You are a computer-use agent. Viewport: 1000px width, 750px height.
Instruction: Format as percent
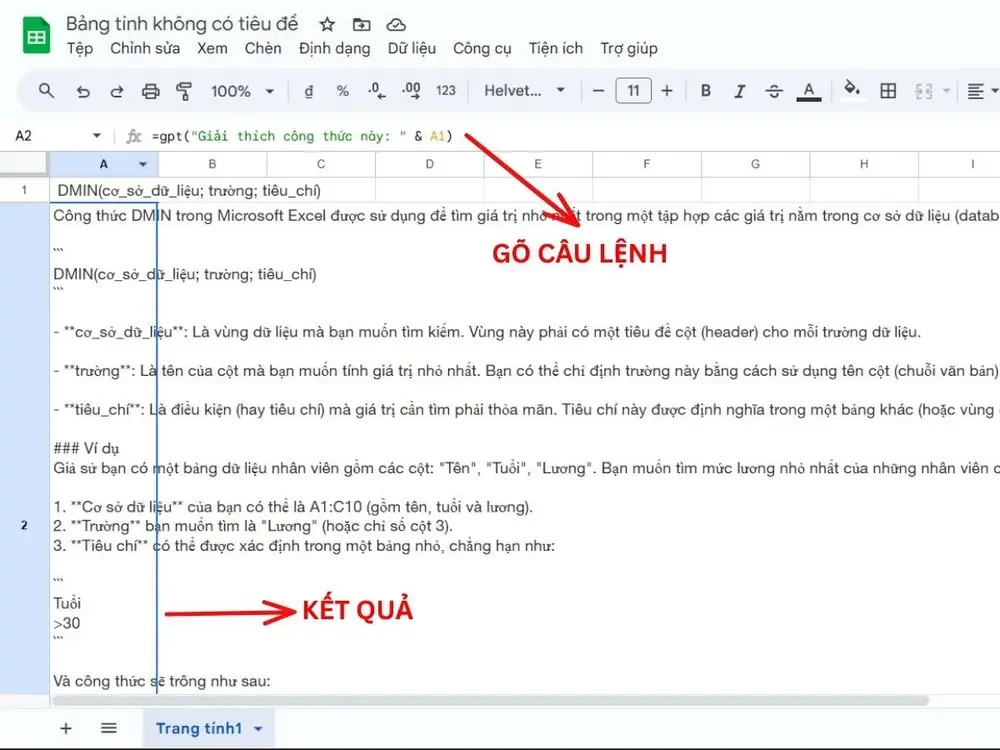tap(342, 91)
